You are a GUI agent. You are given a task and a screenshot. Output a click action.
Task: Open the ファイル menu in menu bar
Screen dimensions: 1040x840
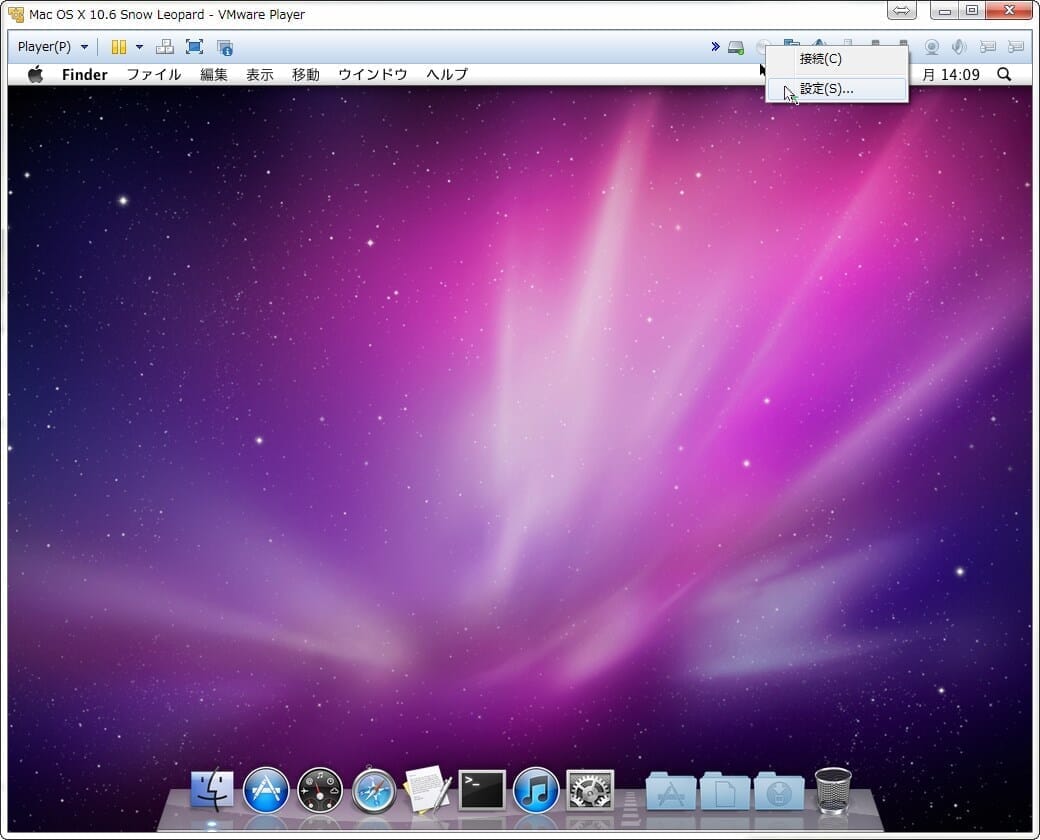coord(153,74)
